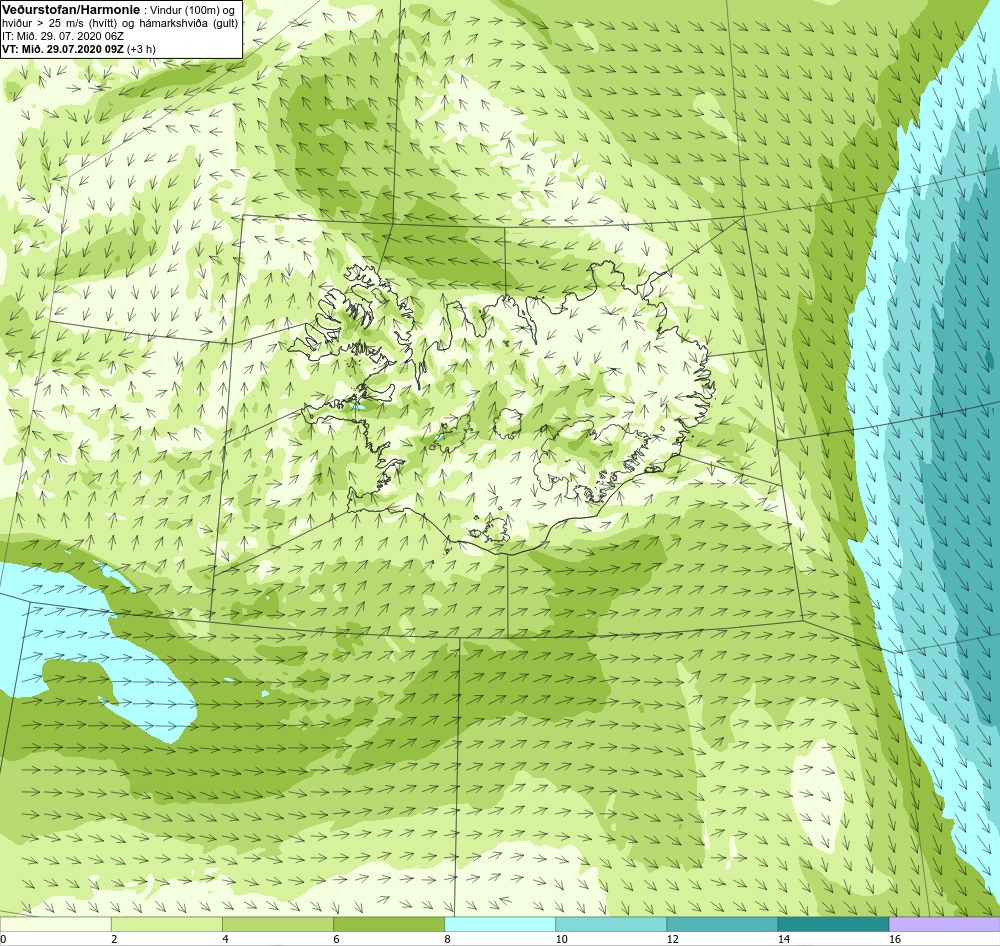
Task: Click the 0–2 m/s pale legend swatch
Action: coord(56,924)
